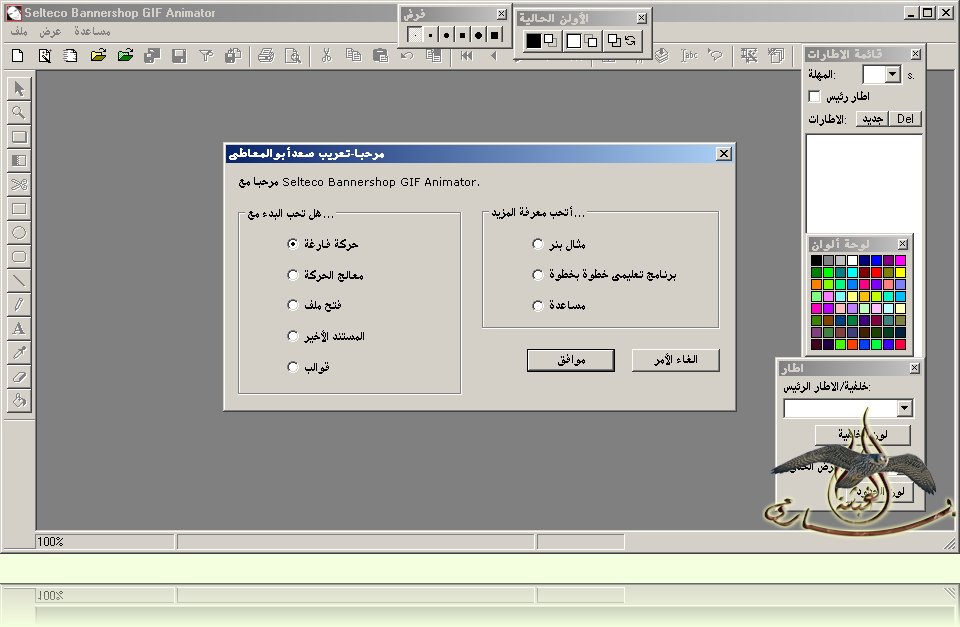This screenshot has width=960, height=627.
Task: Click جديد to add a new frame
Action: tap(872, 119)
